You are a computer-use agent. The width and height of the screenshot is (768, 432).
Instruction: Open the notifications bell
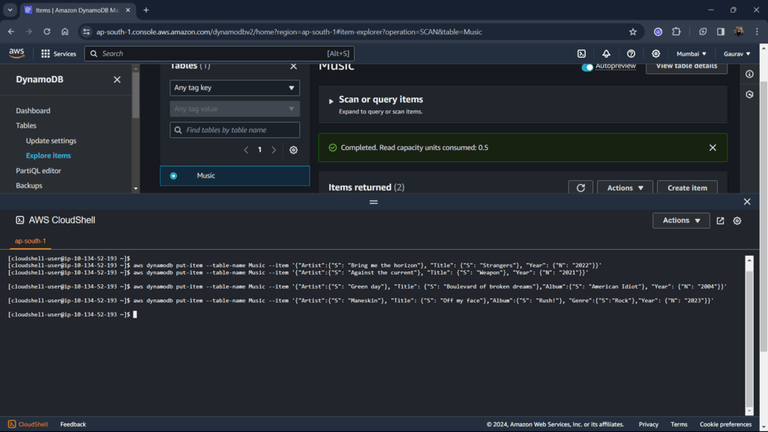coord(606,54)
